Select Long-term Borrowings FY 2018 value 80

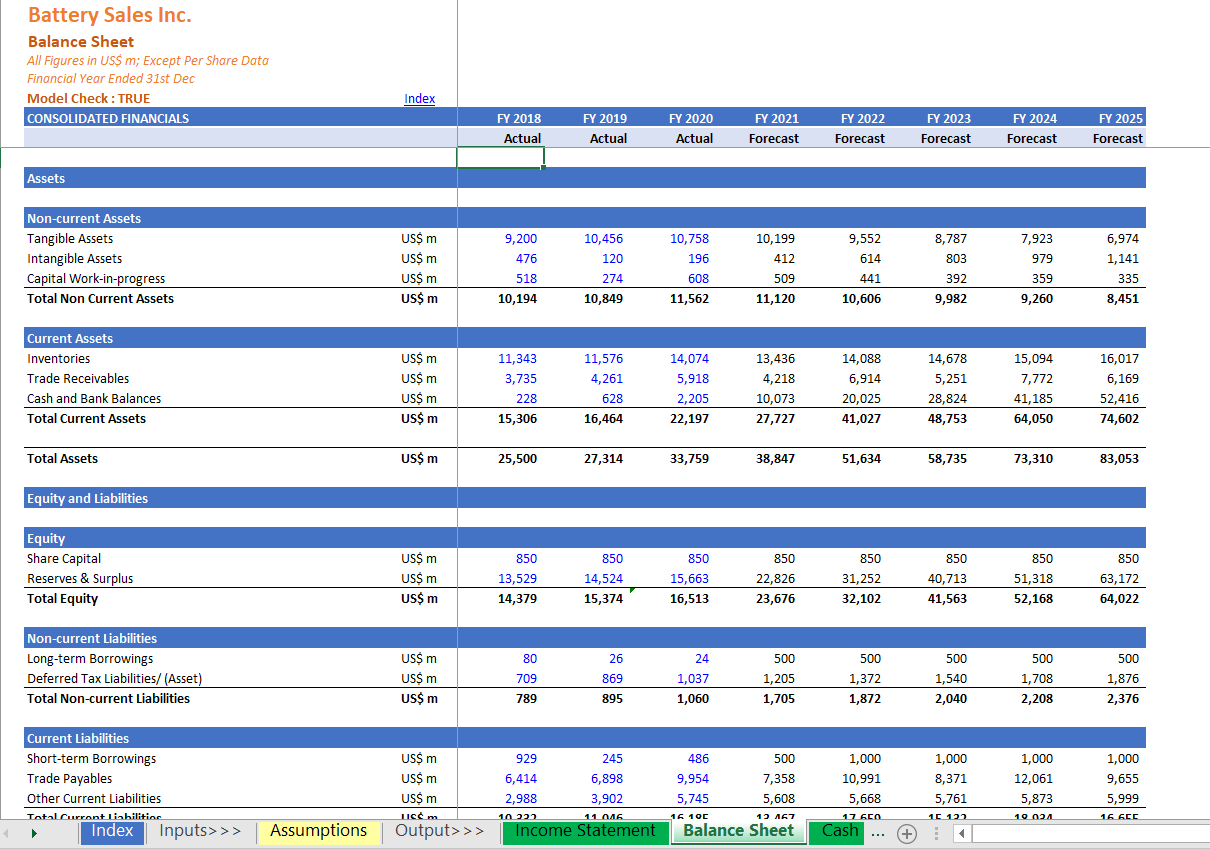tap(529, 658)
